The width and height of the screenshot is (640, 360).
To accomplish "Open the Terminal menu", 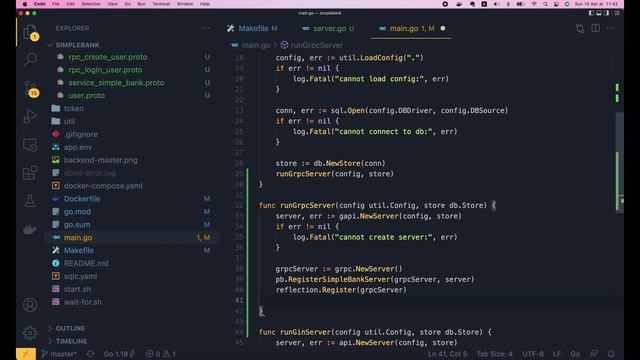I will click(161, 4).
